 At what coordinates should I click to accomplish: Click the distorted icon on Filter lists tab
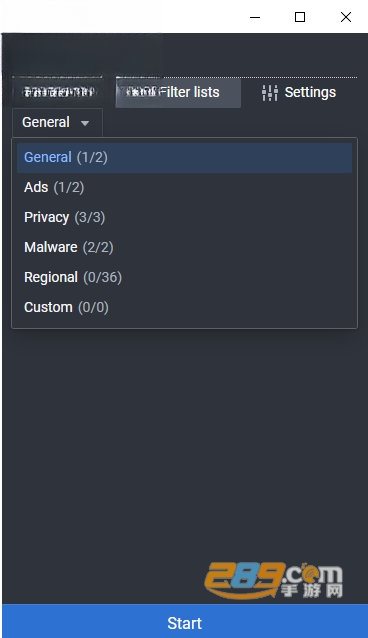pos(140,92)
